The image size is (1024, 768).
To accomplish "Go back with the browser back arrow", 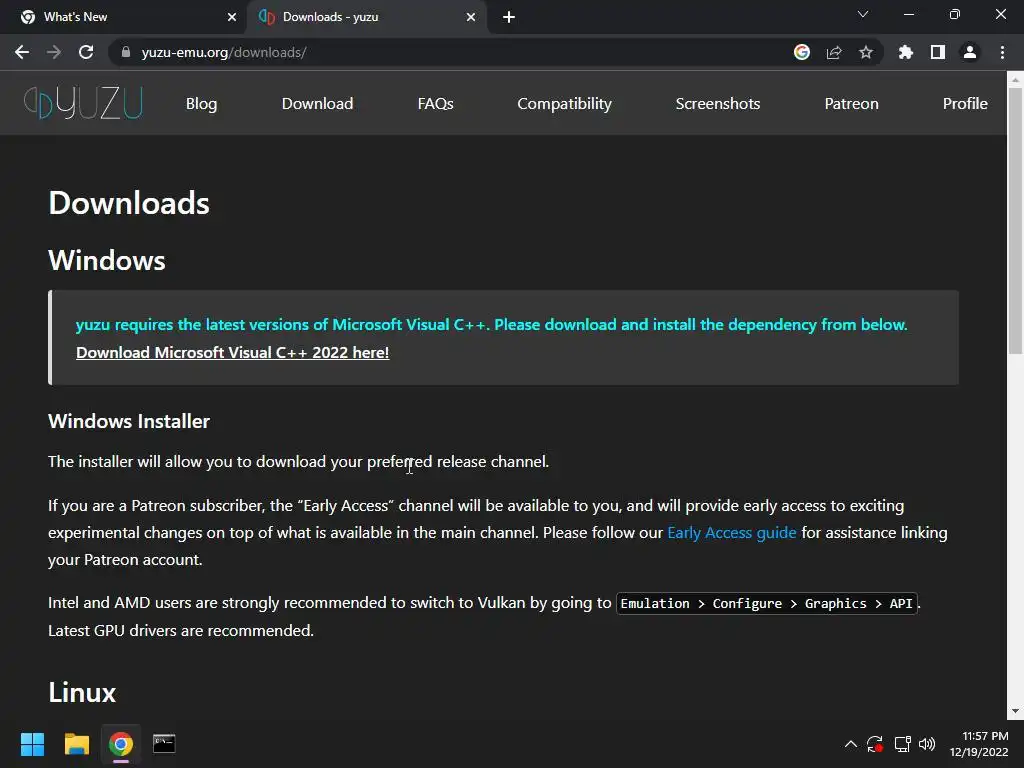I will point(22,52).
